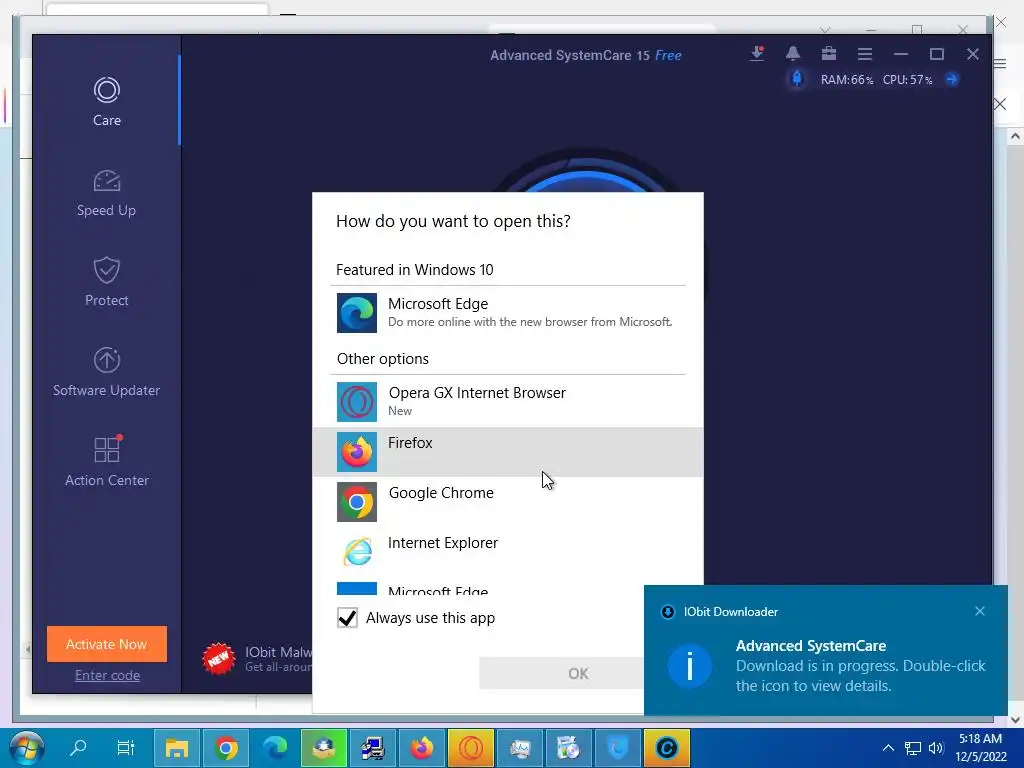1024x768 pixels.
Task: Open the Speed Up section
Action: (106, 193)
